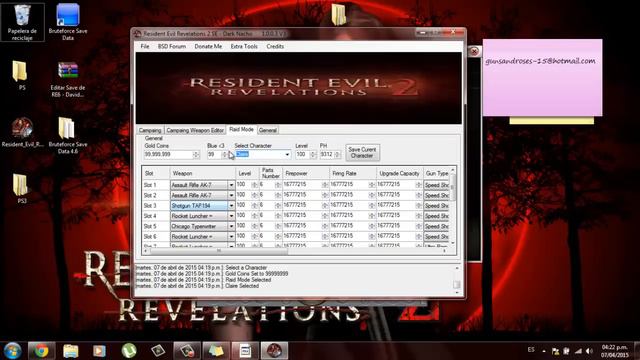Click the Gold Coins value field

[x=168, y=155]
